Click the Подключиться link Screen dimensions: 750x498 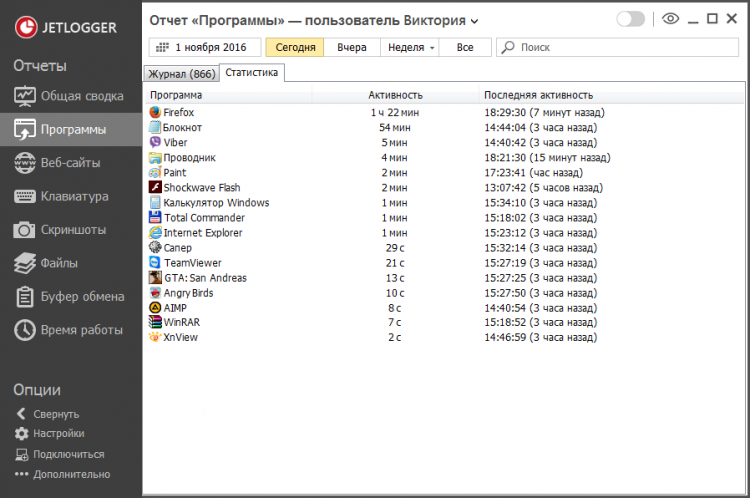[68, 454]
